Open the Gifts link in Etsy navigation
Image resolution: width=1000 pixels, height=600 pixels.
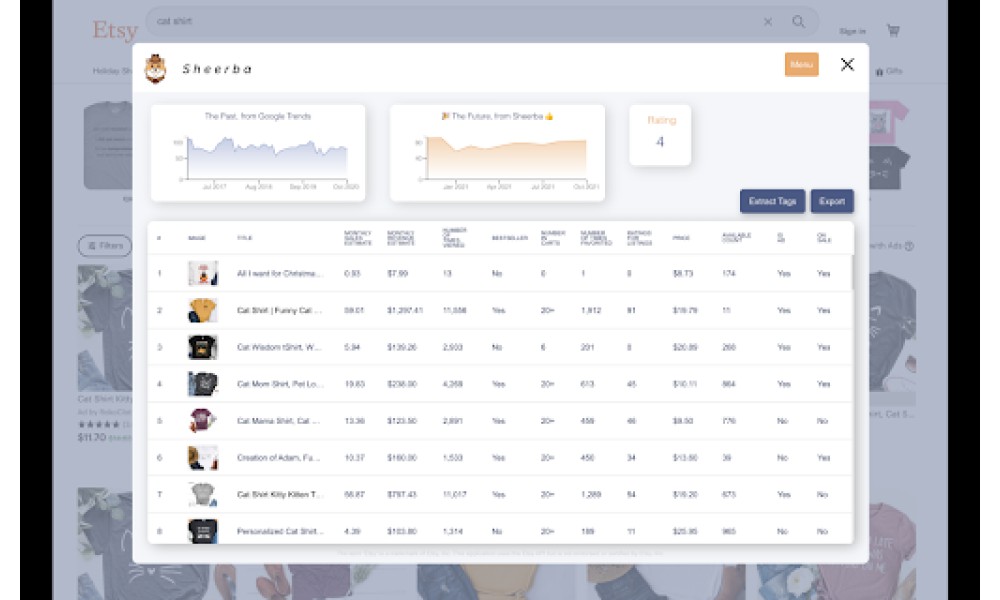(889, 71)
